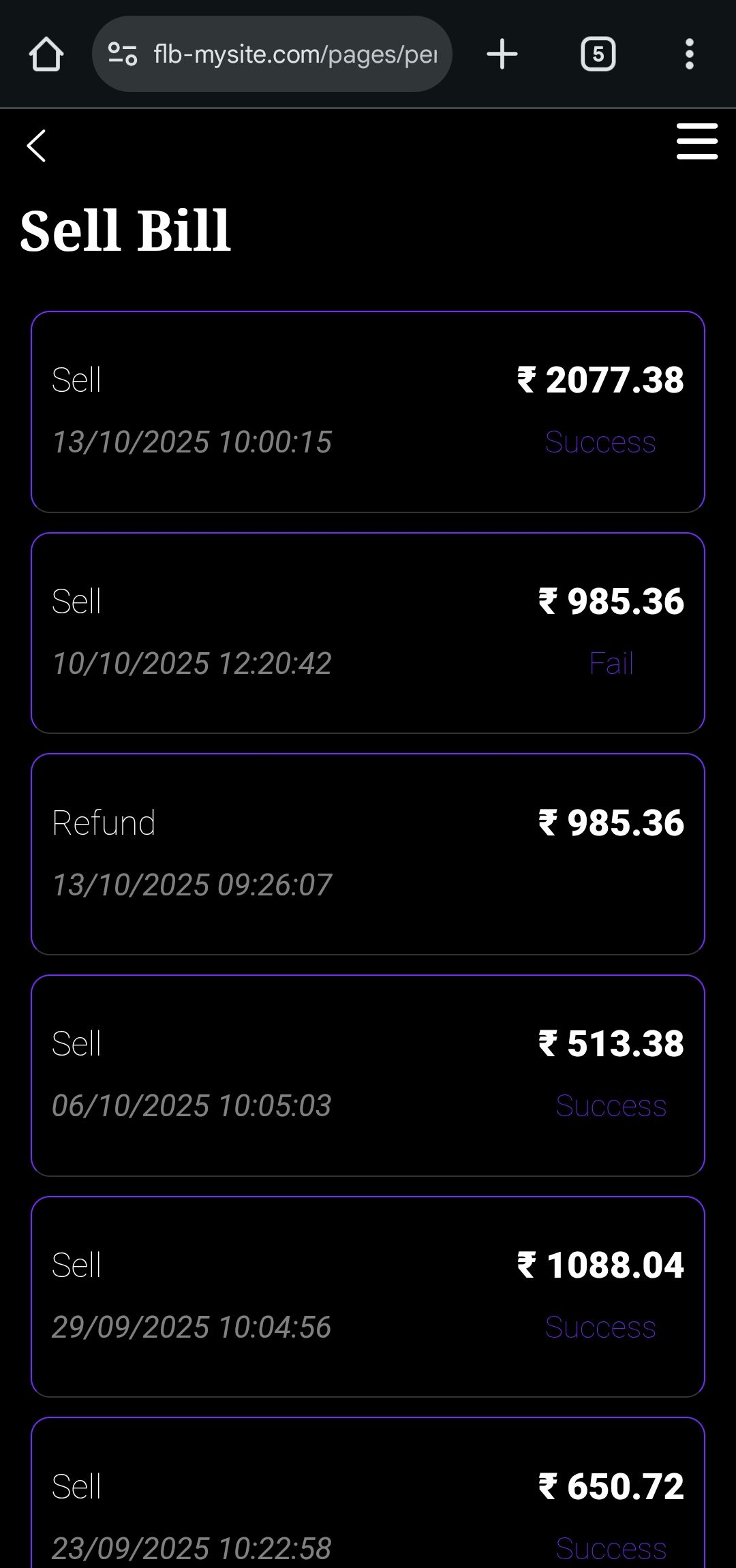
Task: Open the Refund ₹ 985.36 entry
Action: tap(368, 853)
